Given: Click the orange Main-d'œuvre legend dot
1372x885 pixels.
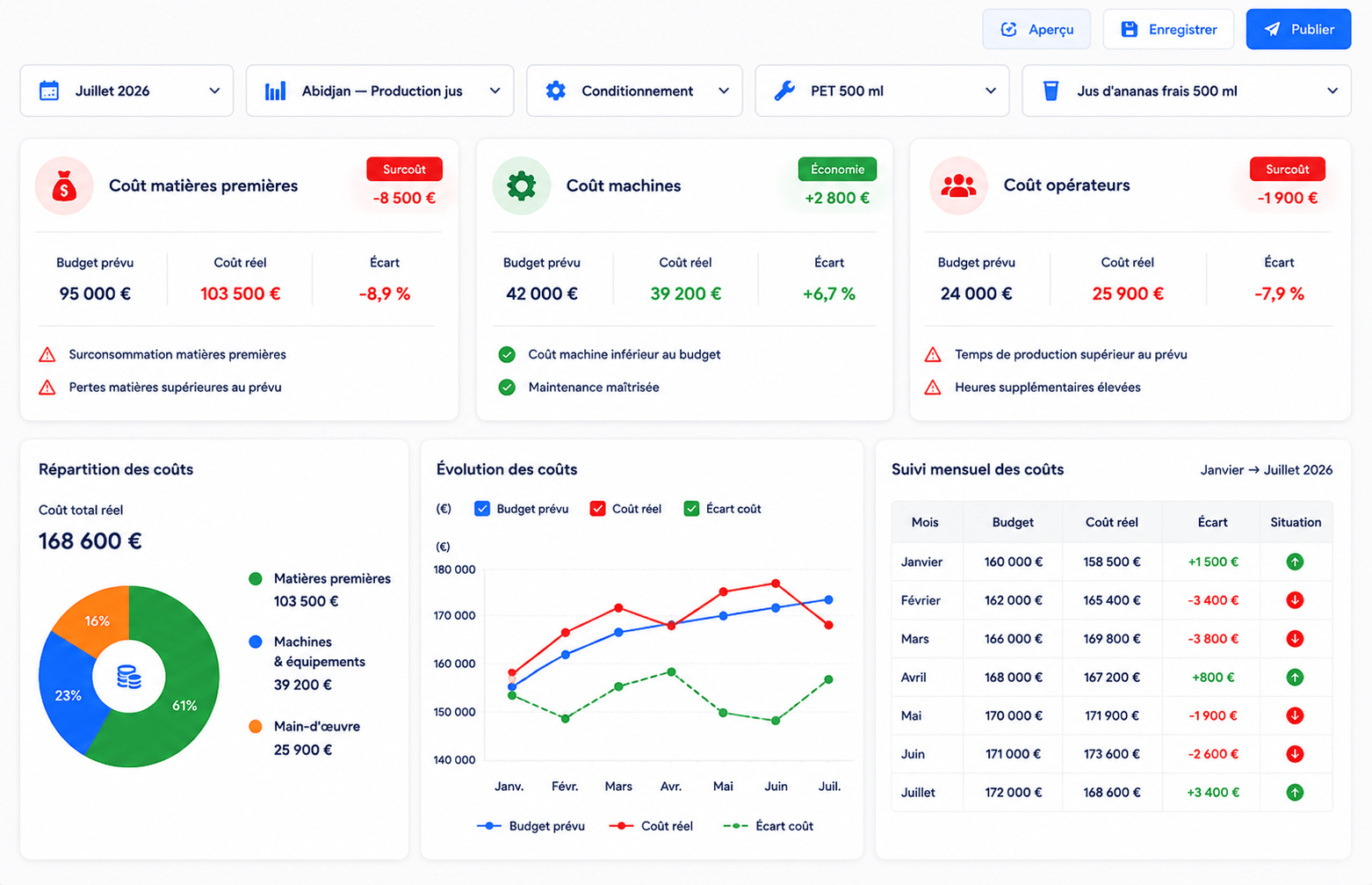Looking at the screenshot, I should pos(256,727).
